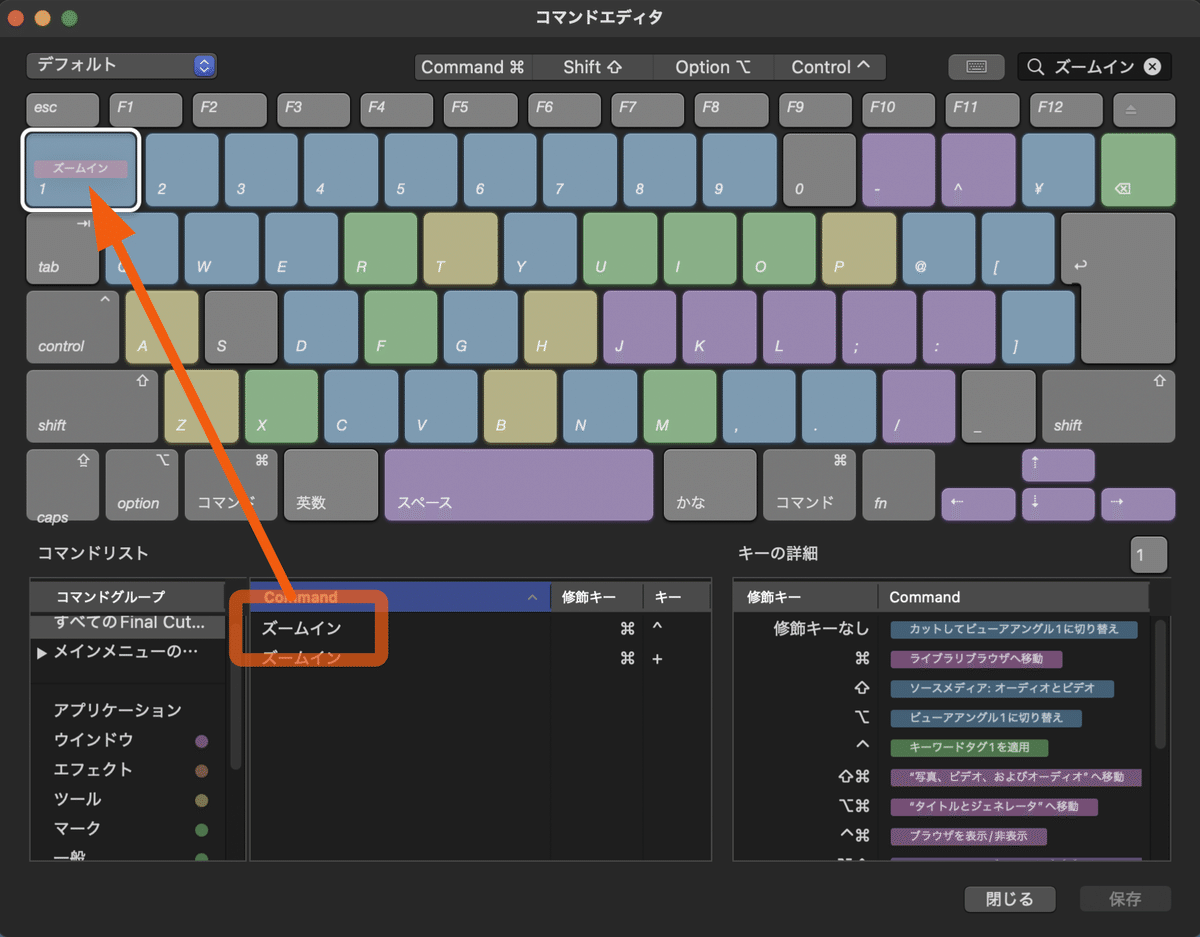Select the right shift key

[x=1108, y=407]
